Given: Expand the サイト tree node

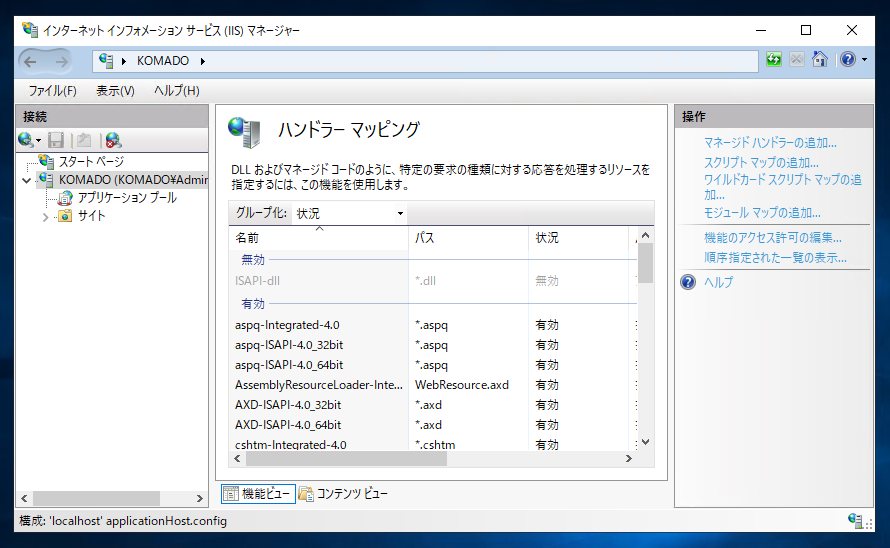Looking at the screenshot, I should point(45,216).
